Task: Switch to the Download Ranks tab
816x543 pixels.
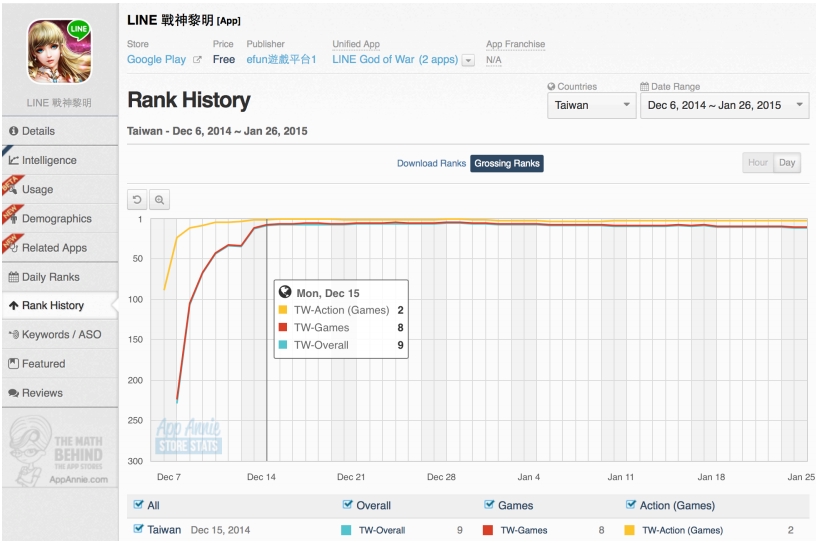Action: point(431,163)
